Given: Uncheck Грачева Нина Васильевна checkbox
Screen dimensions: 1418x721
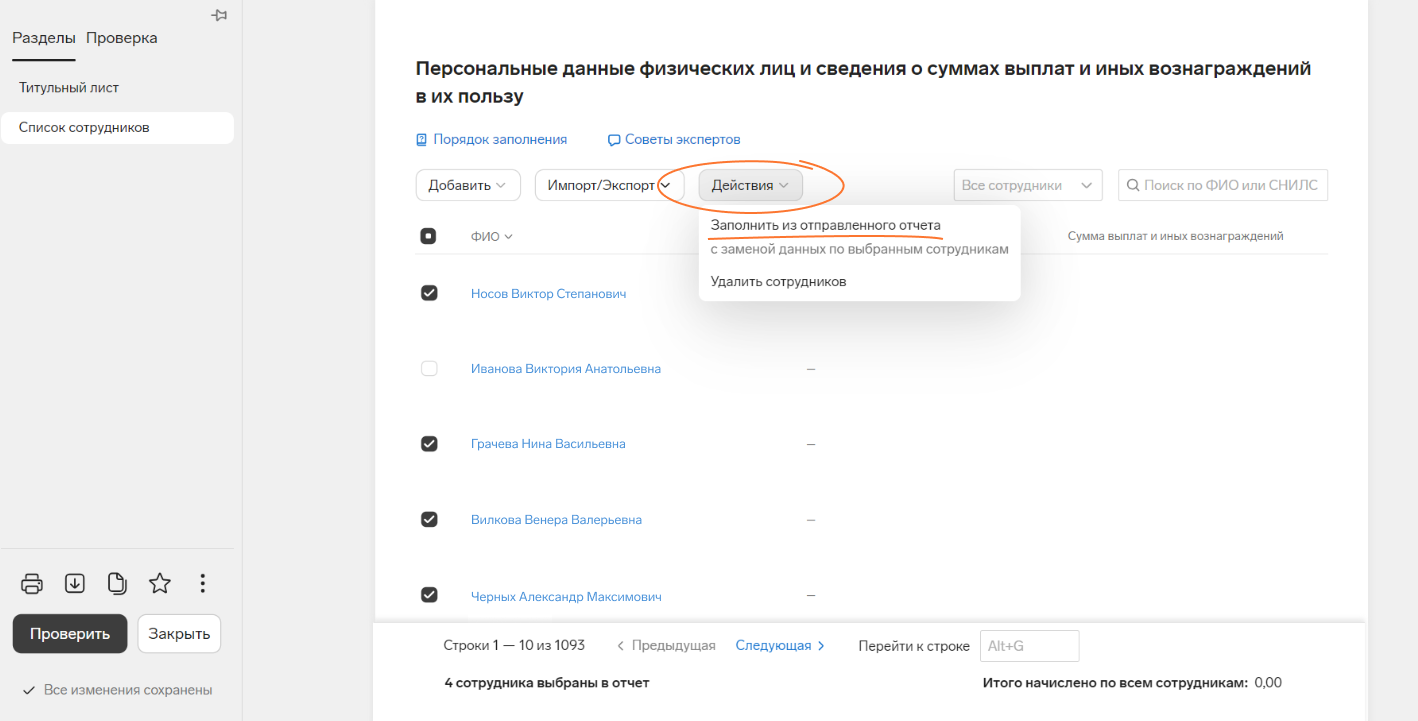Looking at the screenshot, I should coord(429,444).
